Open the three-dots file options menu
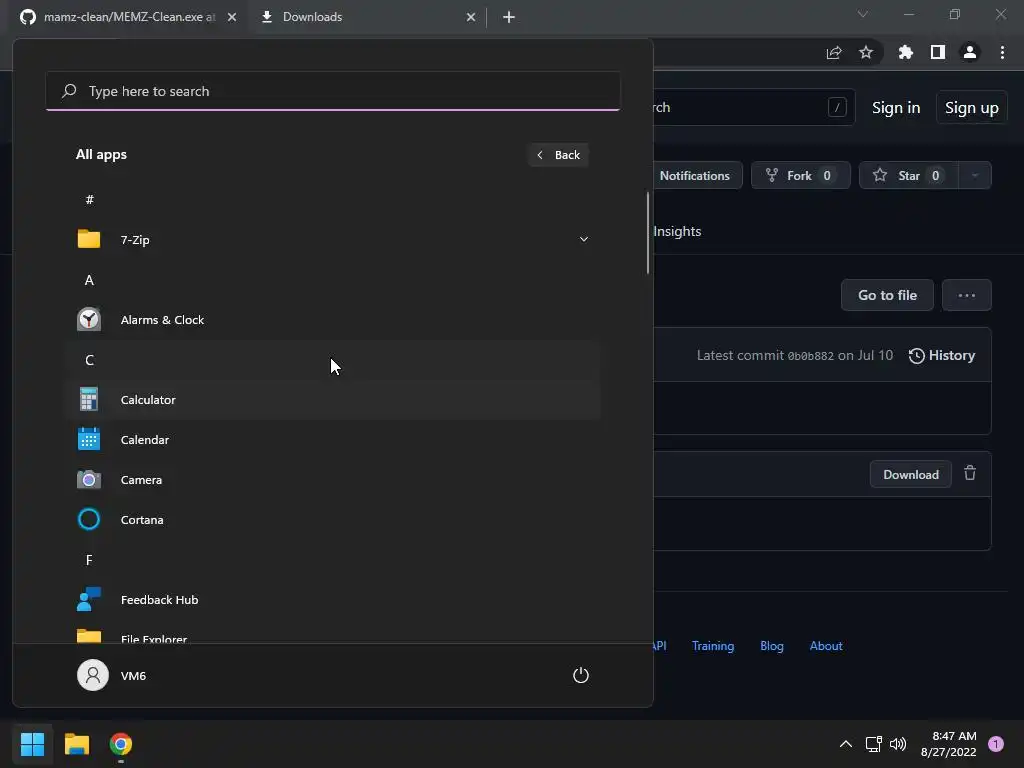 (x=967, y=295)
